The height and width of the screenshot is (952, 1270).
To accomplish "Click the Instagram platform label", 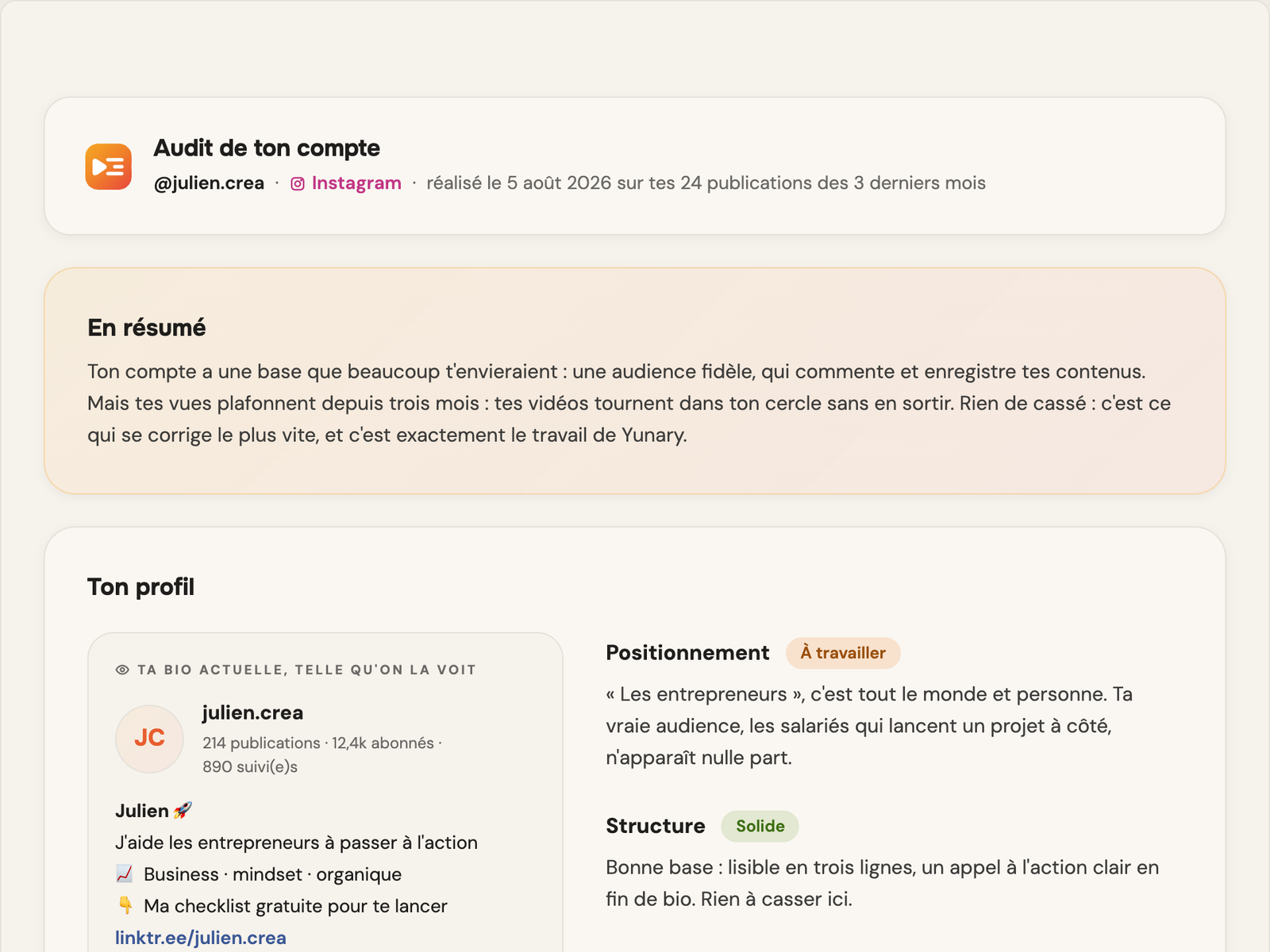I will tap(356, 183).
